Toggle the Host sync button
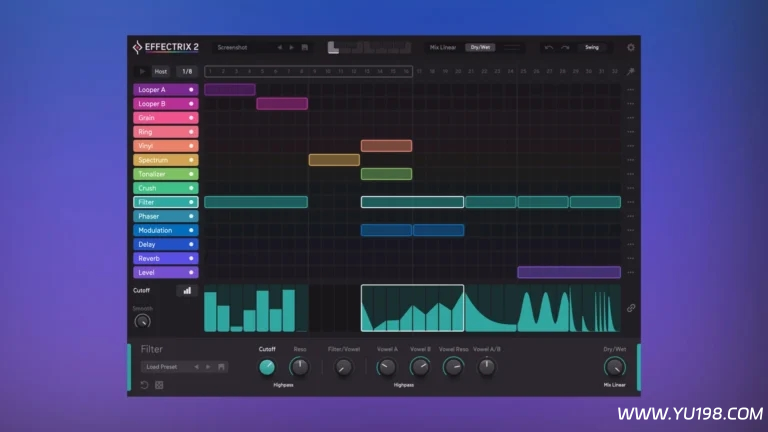 pyautogui.click(x=161, y=72)
